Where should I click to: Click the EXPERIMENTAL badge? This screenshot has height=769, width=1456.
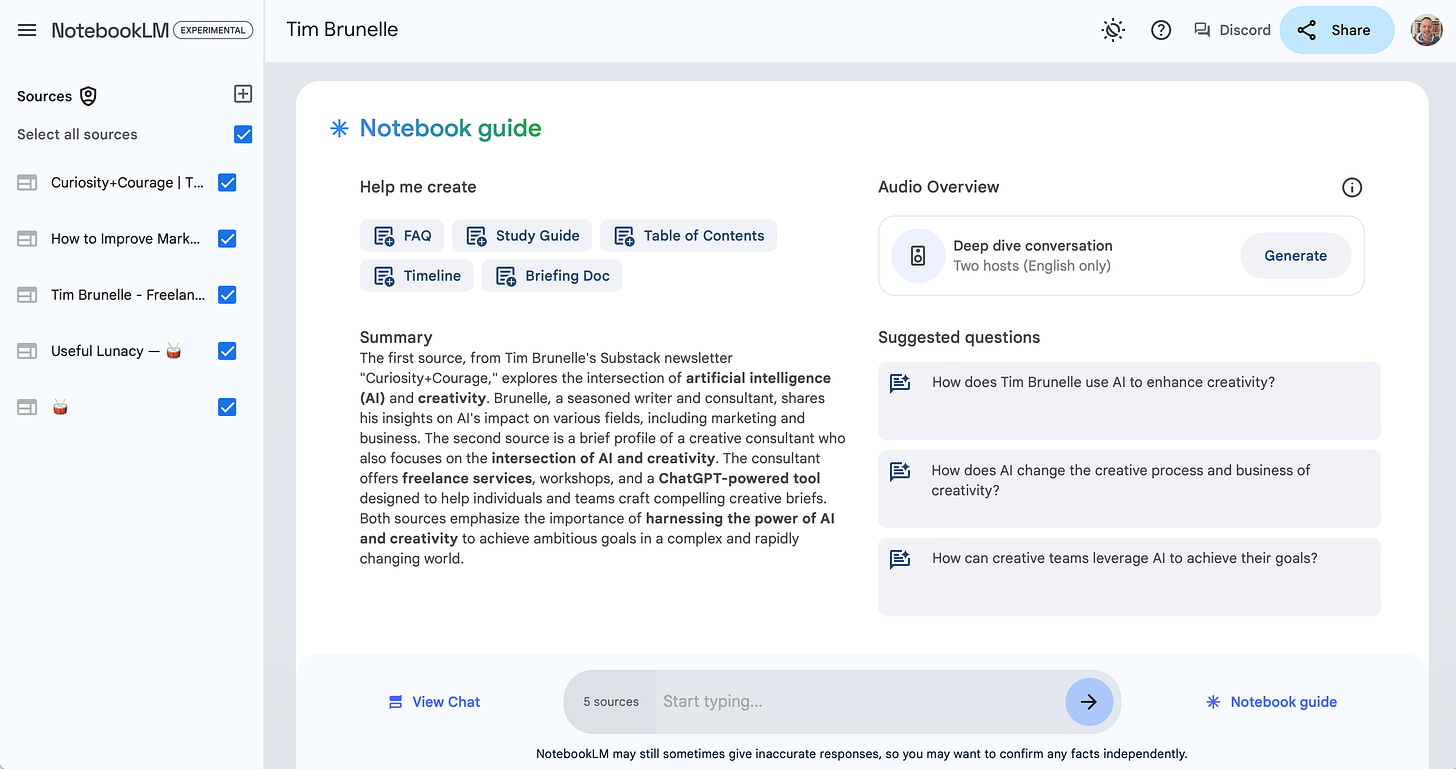pos(213,30)
